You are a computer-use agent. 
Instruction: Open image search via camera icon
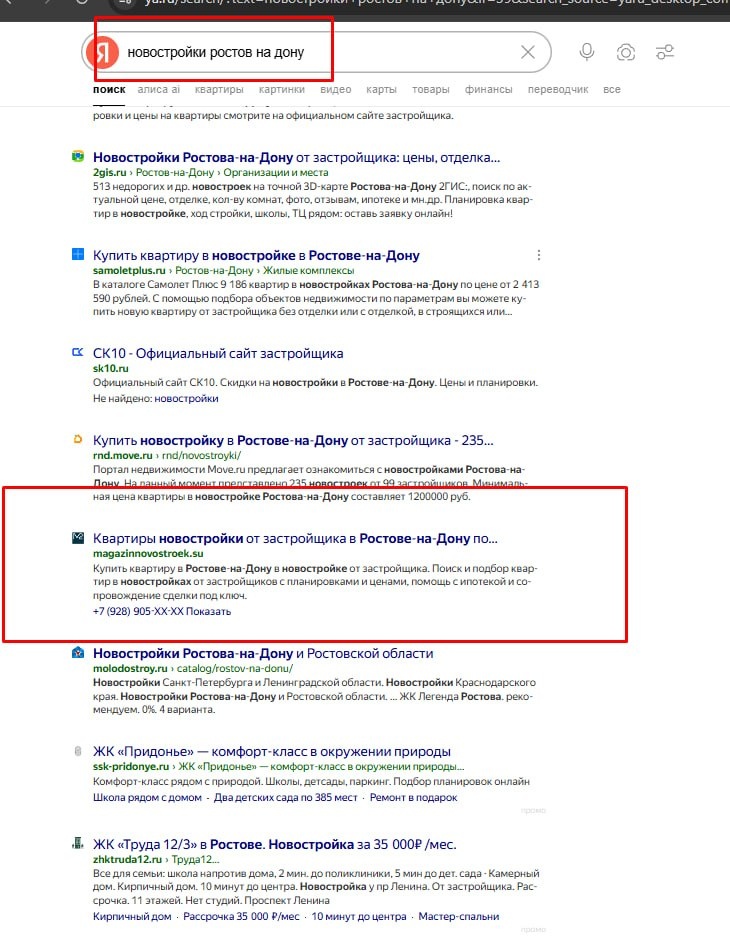(626, 52)
